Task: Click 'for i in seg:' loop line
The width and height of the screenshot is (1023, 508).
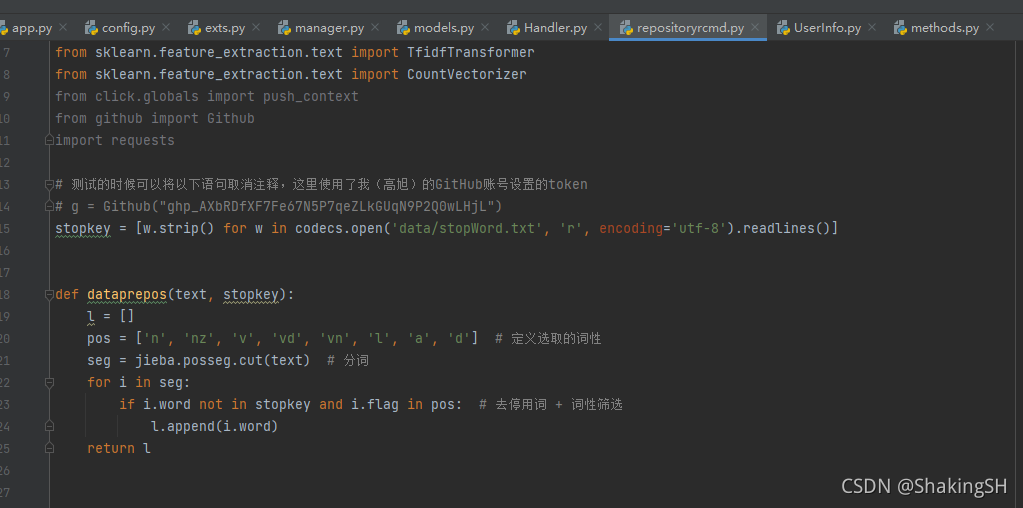Action: (139, 383)
